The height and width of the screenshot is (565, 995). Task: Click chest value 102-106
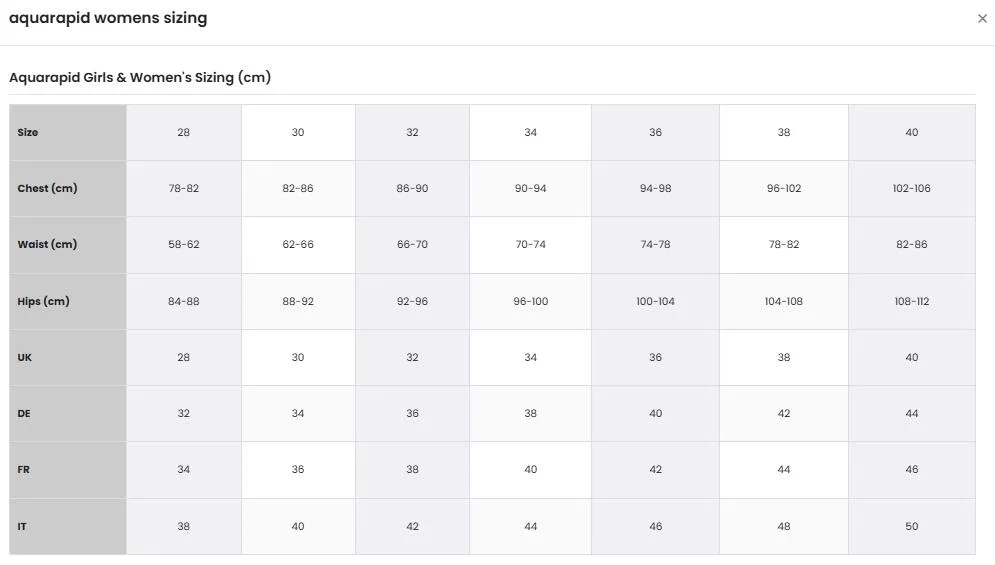(912, 189)
